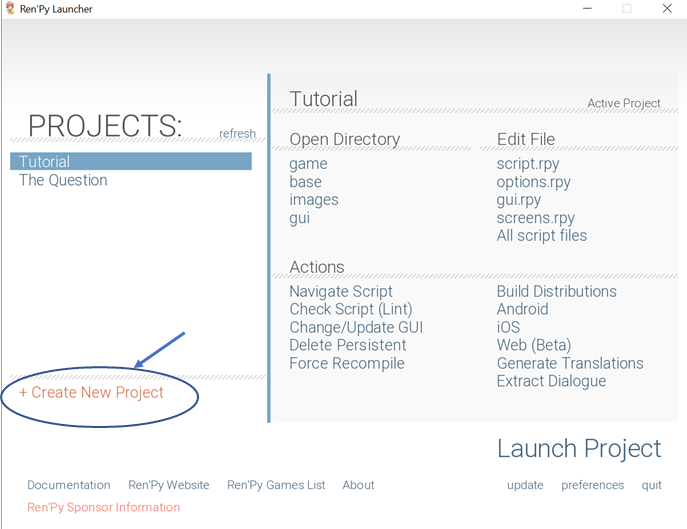The width and height of the screenshot is (687, 529).
Task: Open launcher preferences
Action: point(592,485)
